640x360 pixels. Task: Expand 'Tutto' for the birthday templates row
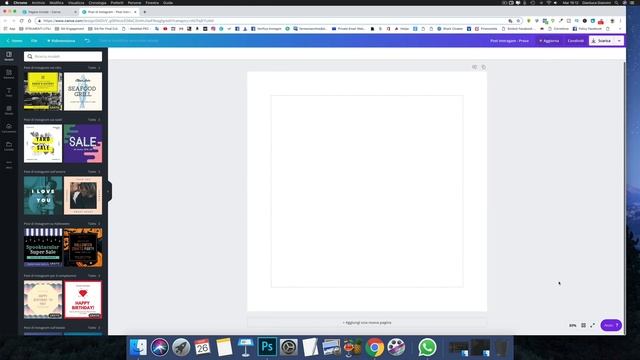coord(94,276)
